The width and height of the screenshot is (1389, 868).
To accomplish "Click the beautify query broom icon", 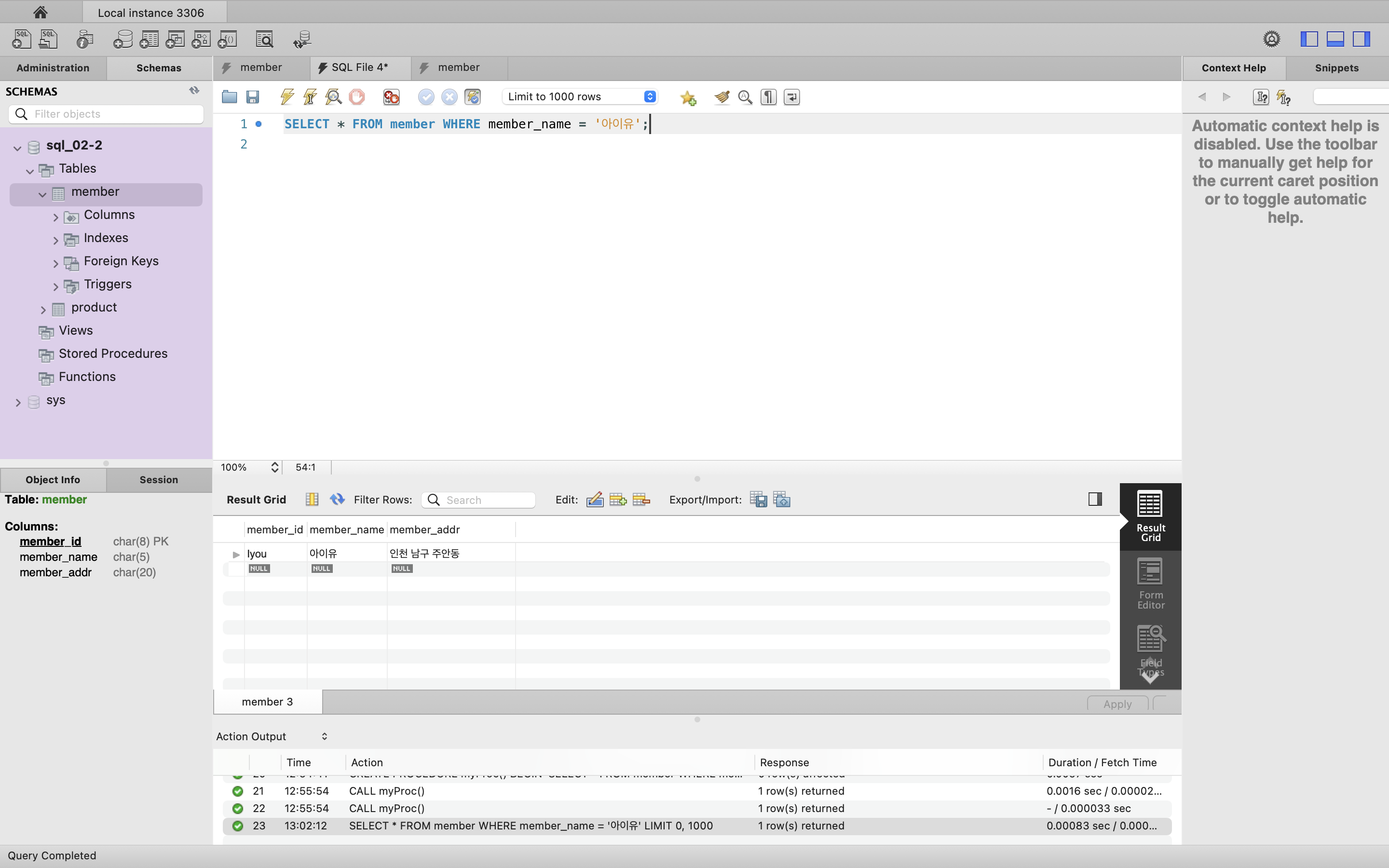I will point(722,97).
